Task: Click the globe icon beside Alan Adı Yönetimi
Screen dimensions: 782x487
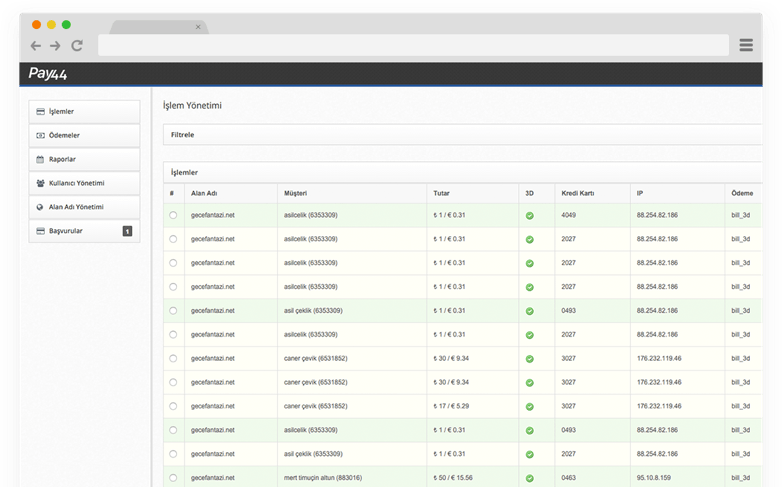Action: 40,207
